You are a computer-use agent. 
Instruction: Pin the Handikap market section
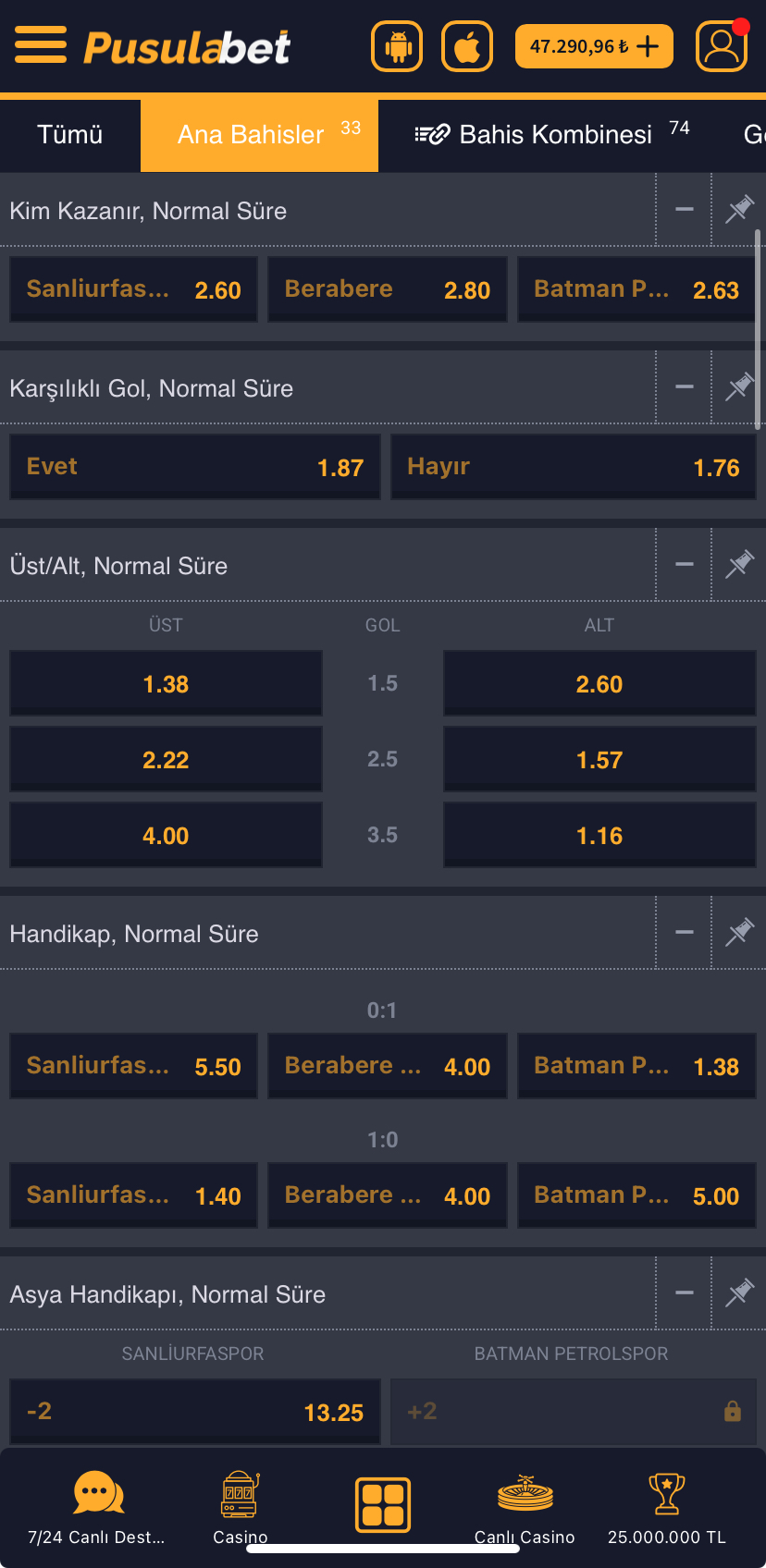coord(738,932)
